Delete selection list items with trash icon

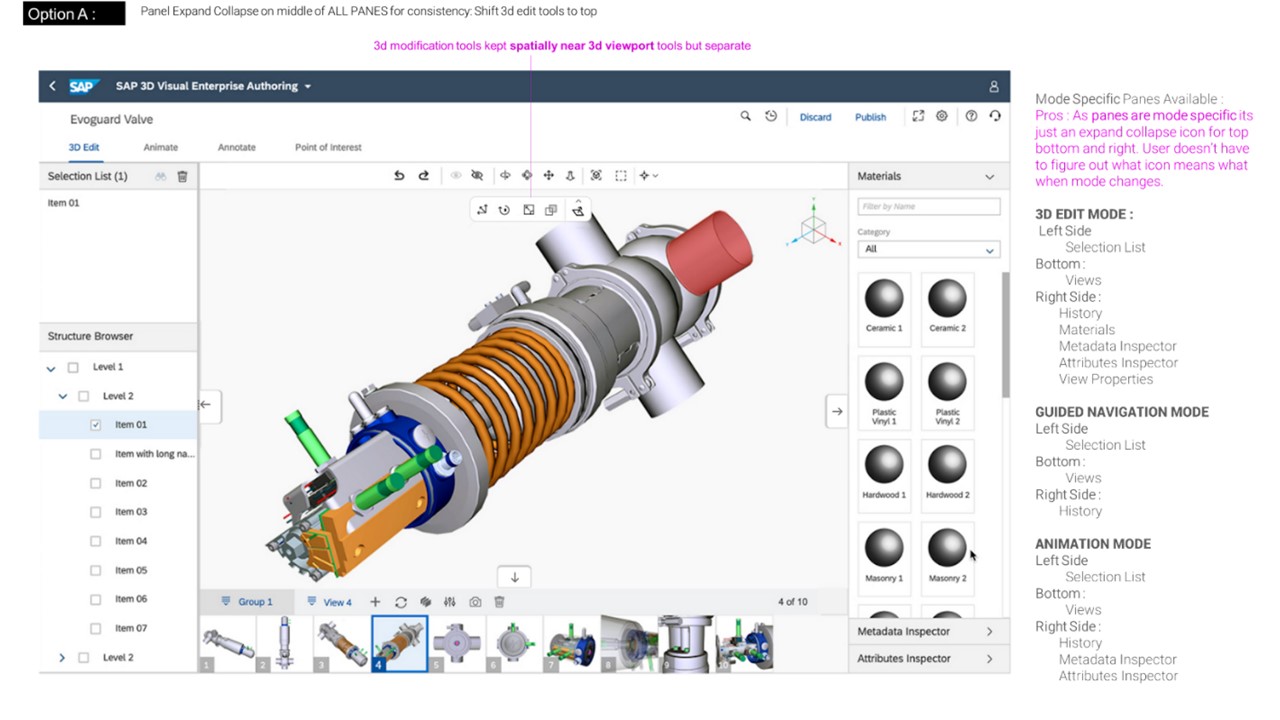pyautogui.click(x=182, y=176)
